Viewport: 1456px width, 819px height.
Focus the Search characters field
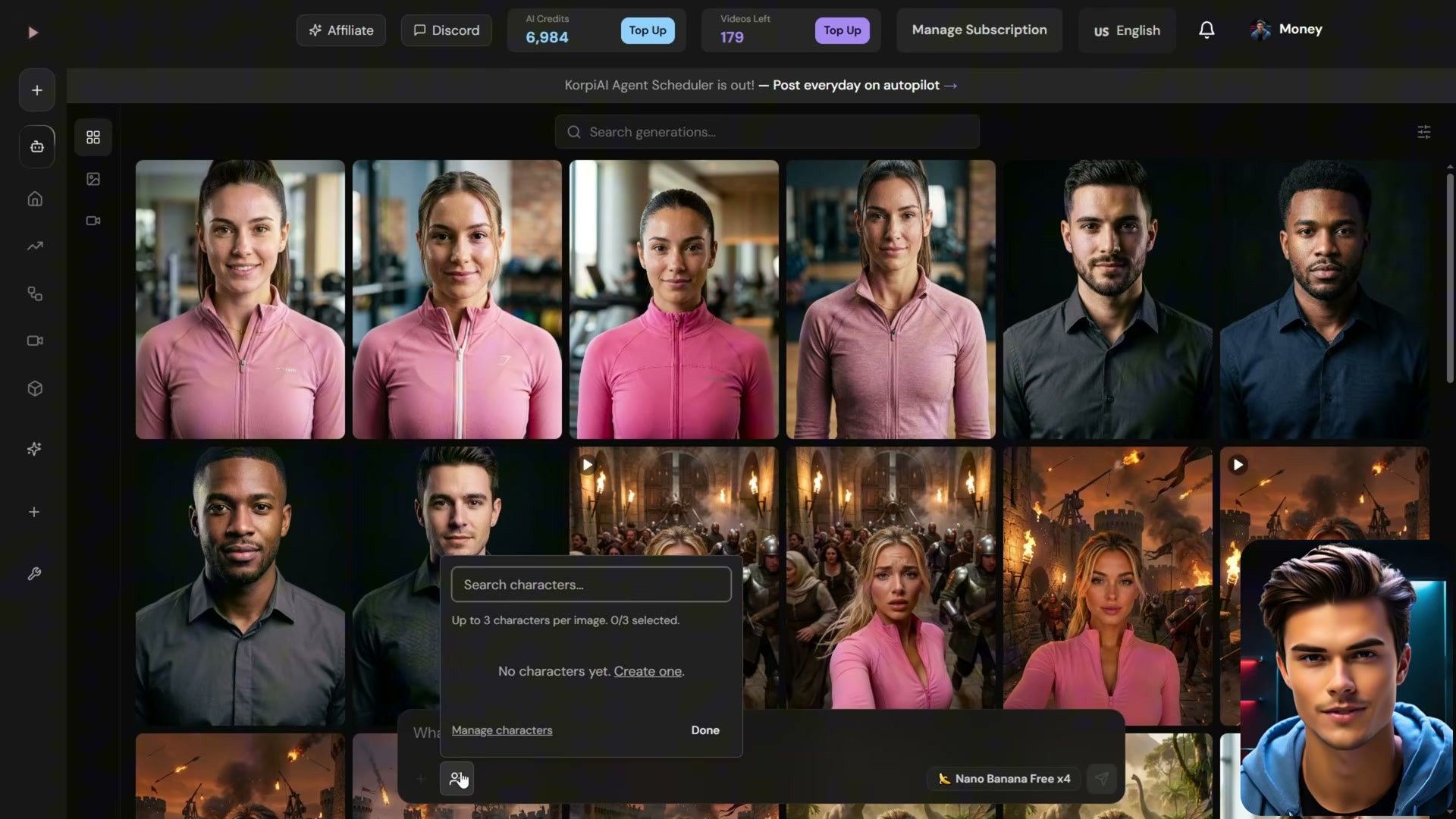click(x=591, y=585)
